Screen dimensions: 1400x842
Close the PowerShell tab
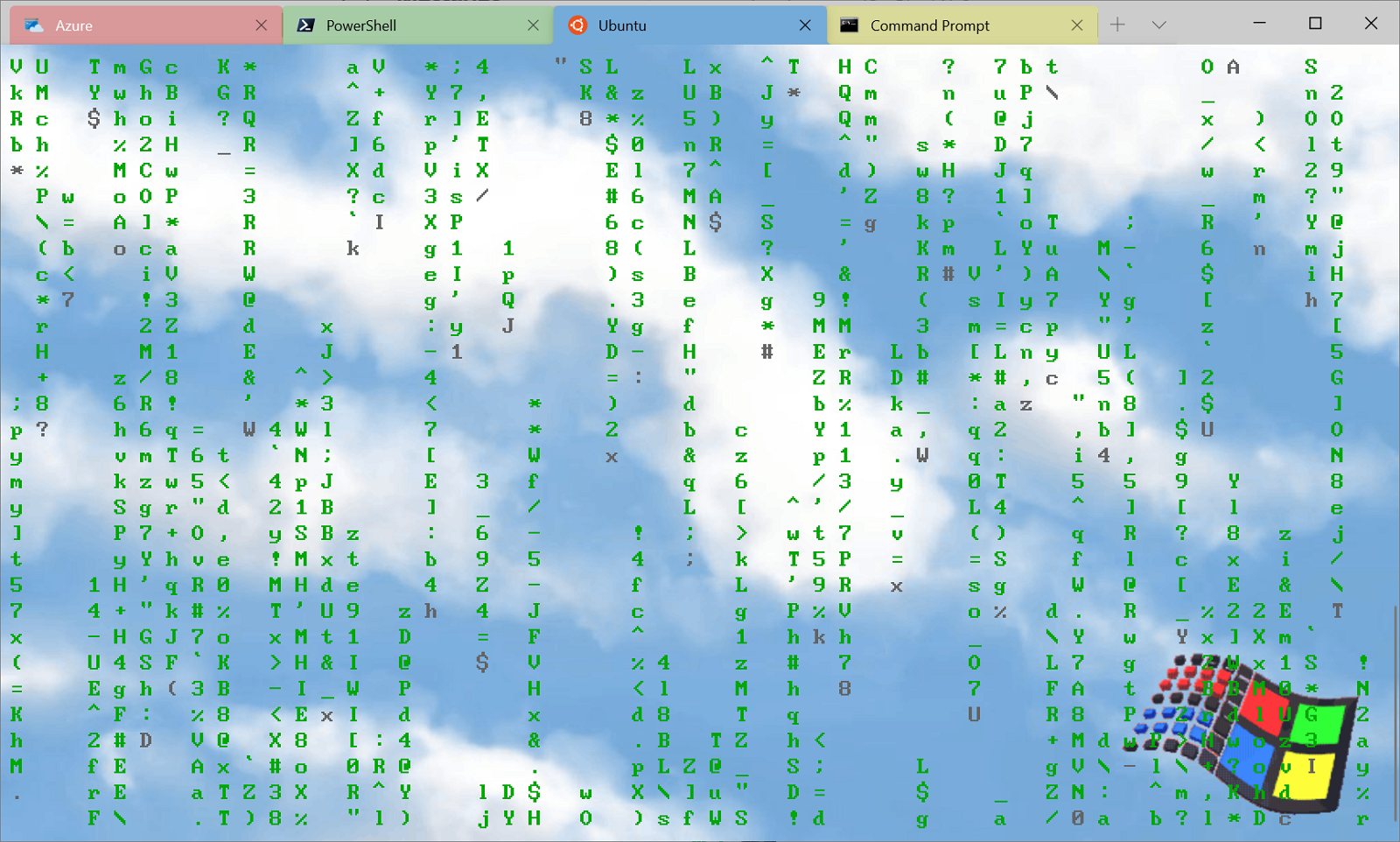tap(535, 25)
